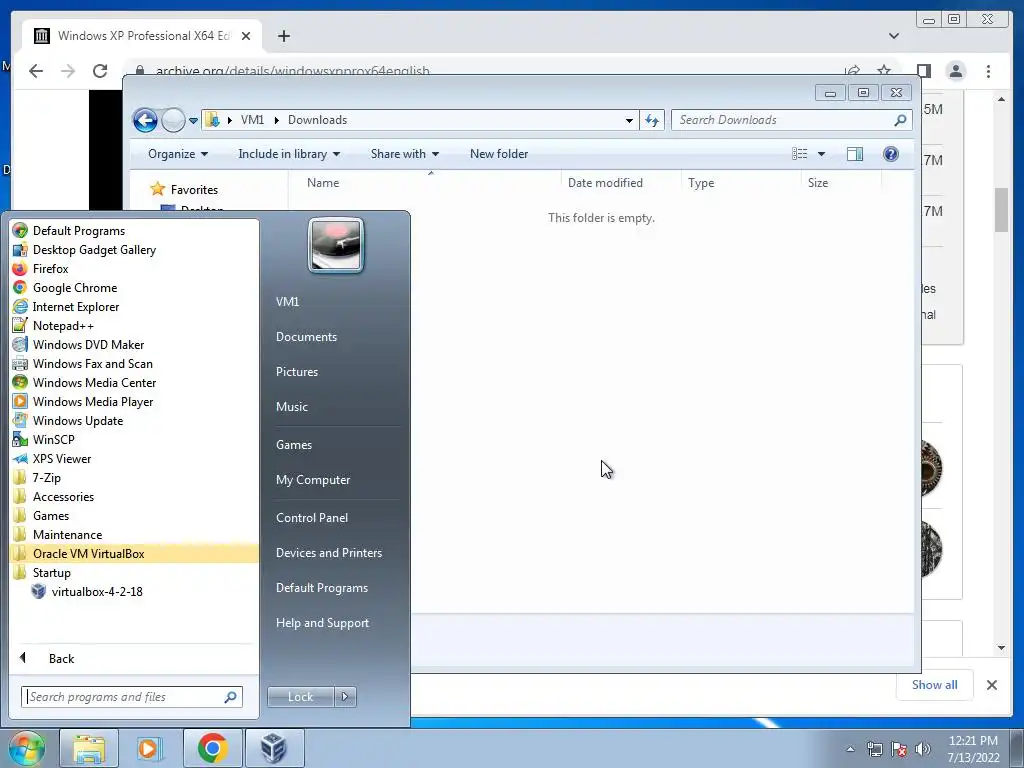Refresh the Downloads folder

652,120
